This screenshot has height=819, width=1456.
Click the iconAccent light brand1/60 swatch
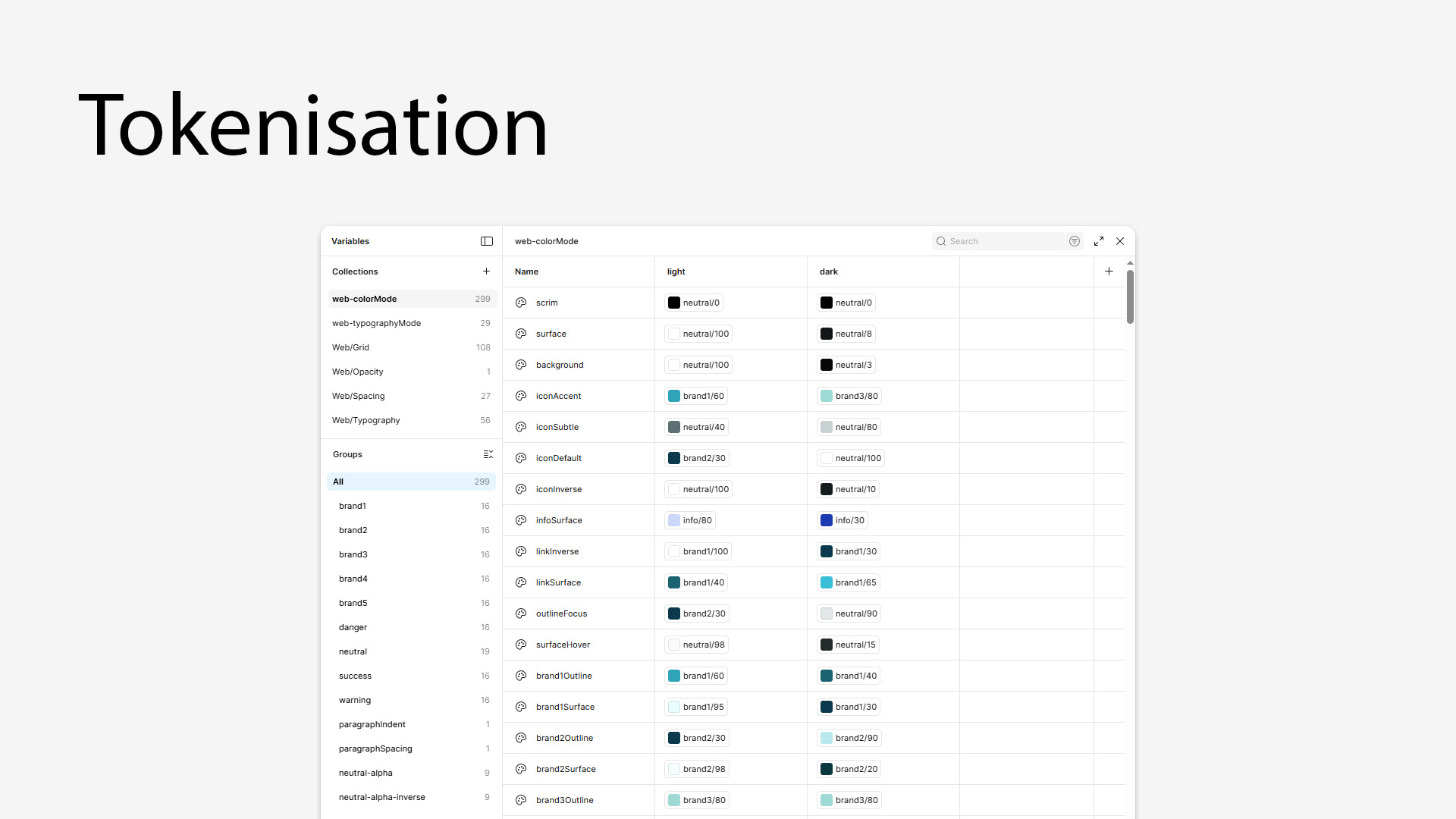coord(674,396)
